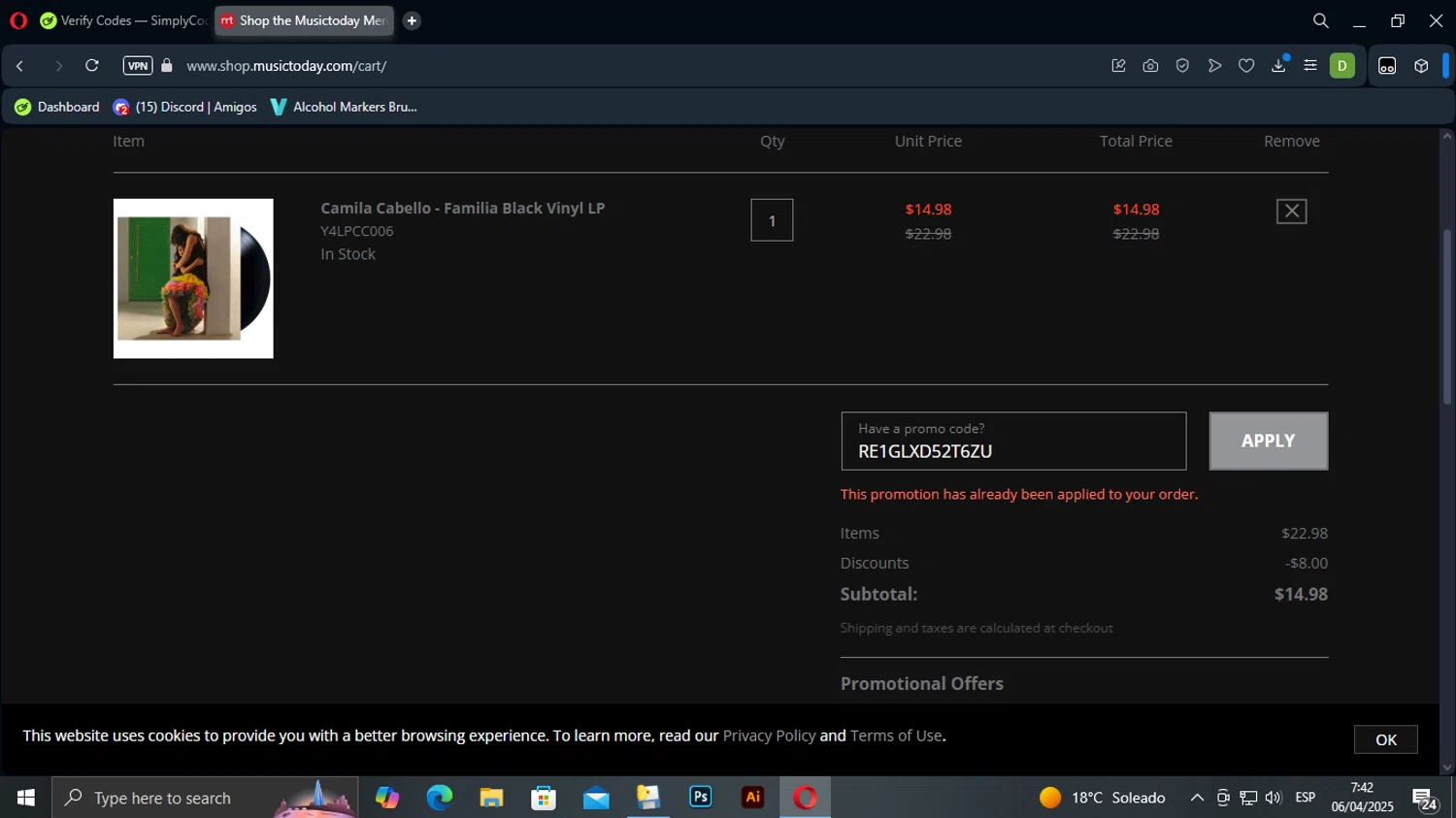Select the Discounts -$8.00 value
1456x818 pixels.
[1306, 563]
